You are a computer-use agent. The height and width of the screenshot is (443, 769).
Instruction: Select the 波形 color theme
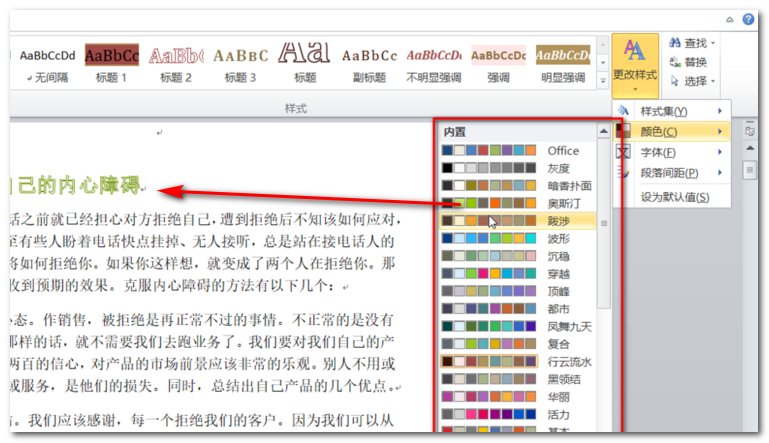click(517, 238)
